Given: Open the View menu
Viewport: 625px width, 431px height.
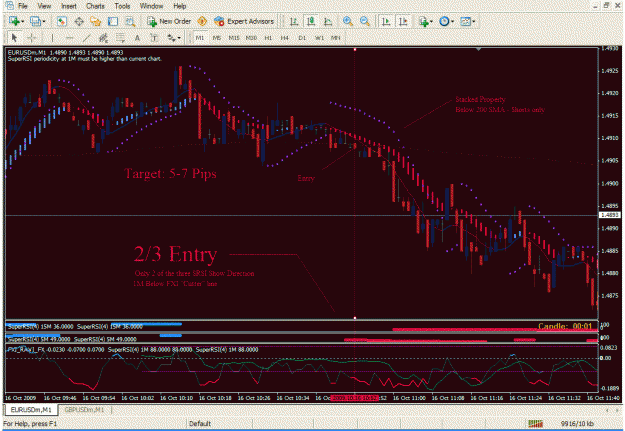Looking at the screenshot, I should (x=44, y=6).
